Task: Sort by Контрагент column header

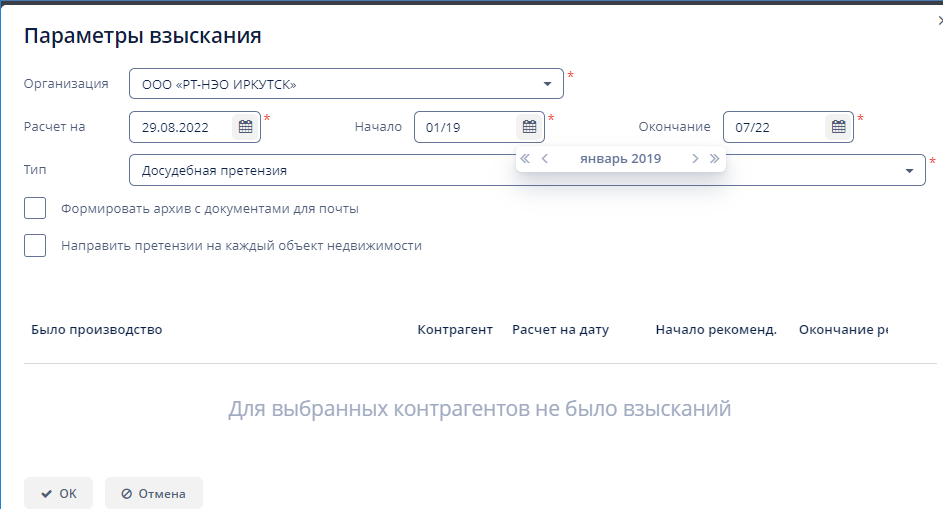Action: click(454, 330)
